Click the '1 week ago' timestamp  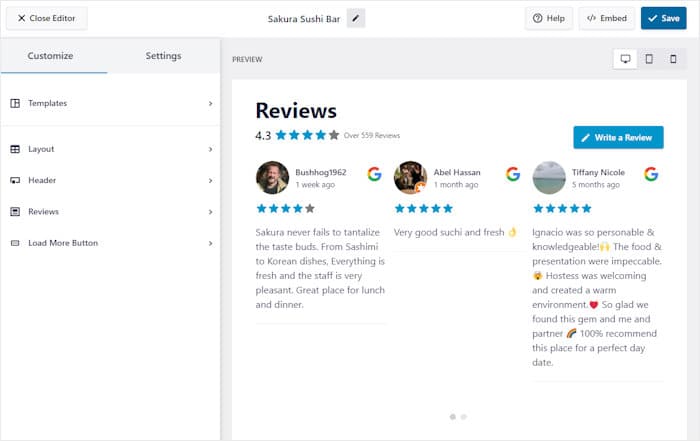coord(315,184)
